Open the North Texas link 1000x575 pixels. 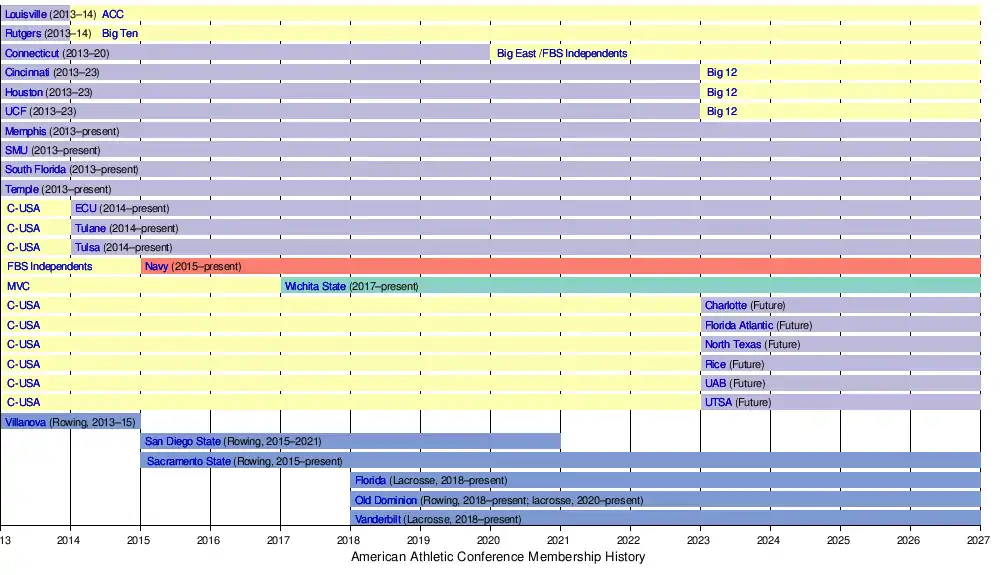point(733,344)
